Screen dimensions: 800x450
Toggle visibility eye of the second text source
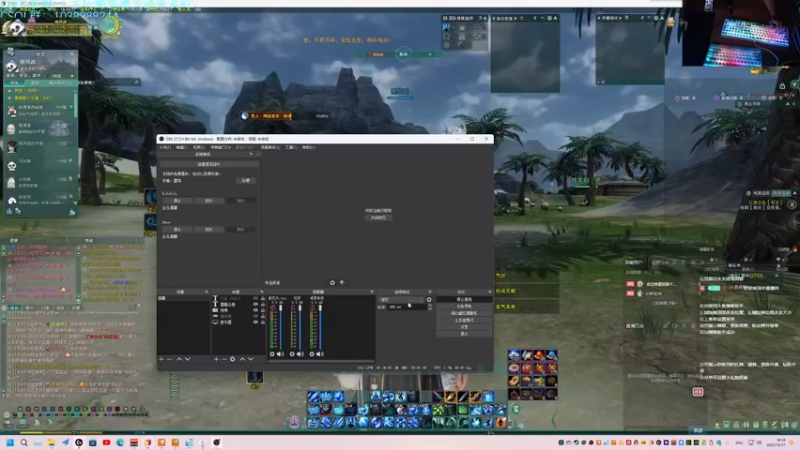click(256, 305)
